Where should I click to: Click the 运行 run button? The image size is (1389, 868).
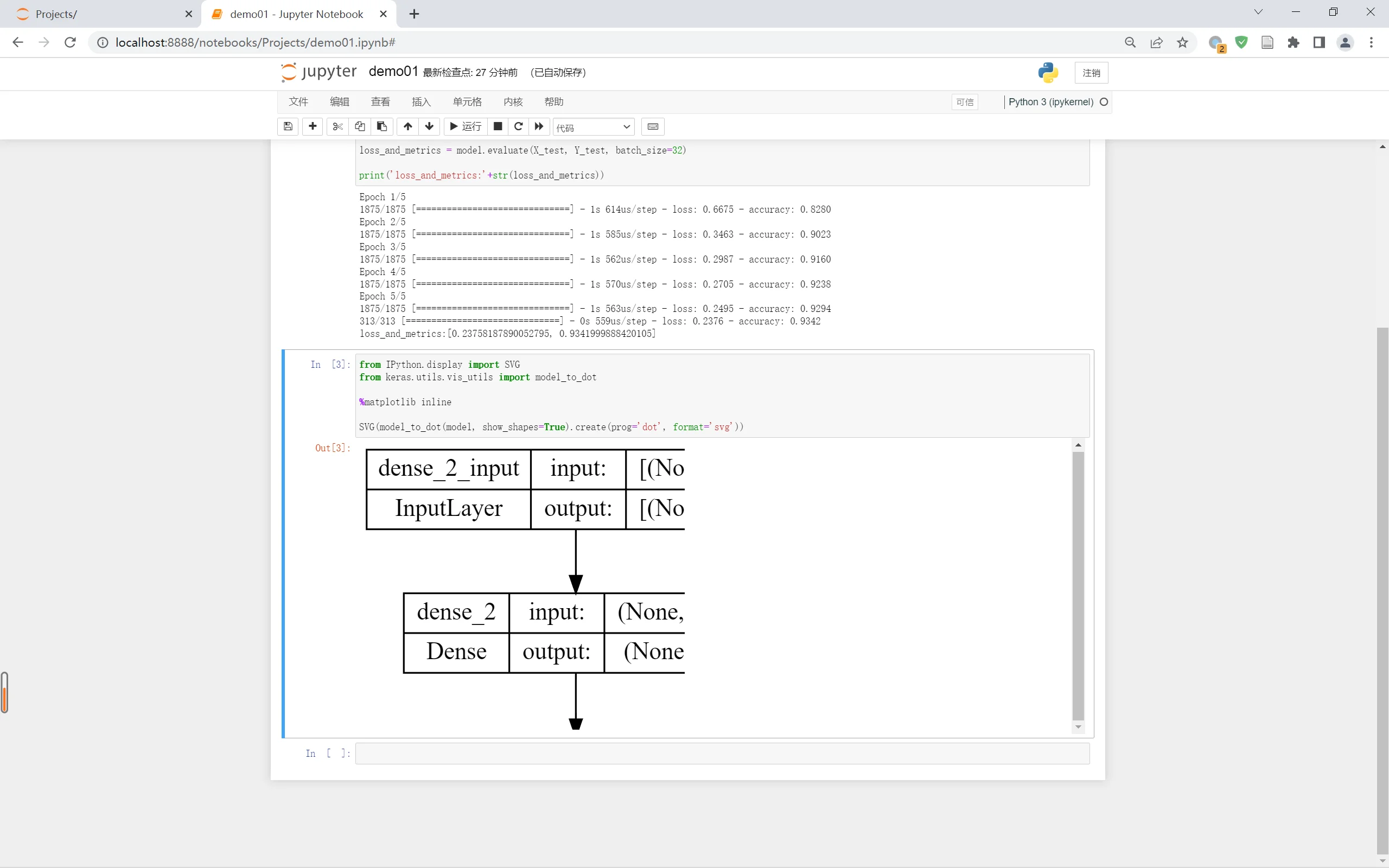pyautogui.click(x=466, y=126)
